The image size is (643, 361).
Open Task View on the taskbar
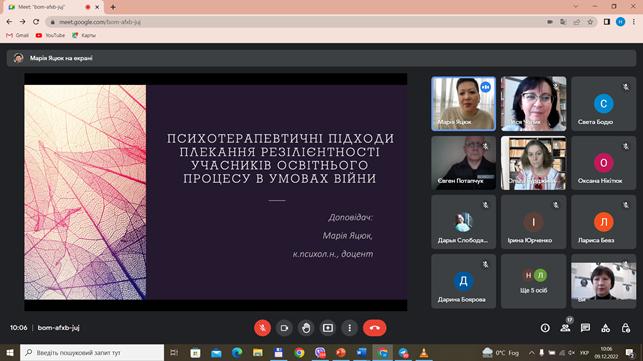(x=174, y=352)
